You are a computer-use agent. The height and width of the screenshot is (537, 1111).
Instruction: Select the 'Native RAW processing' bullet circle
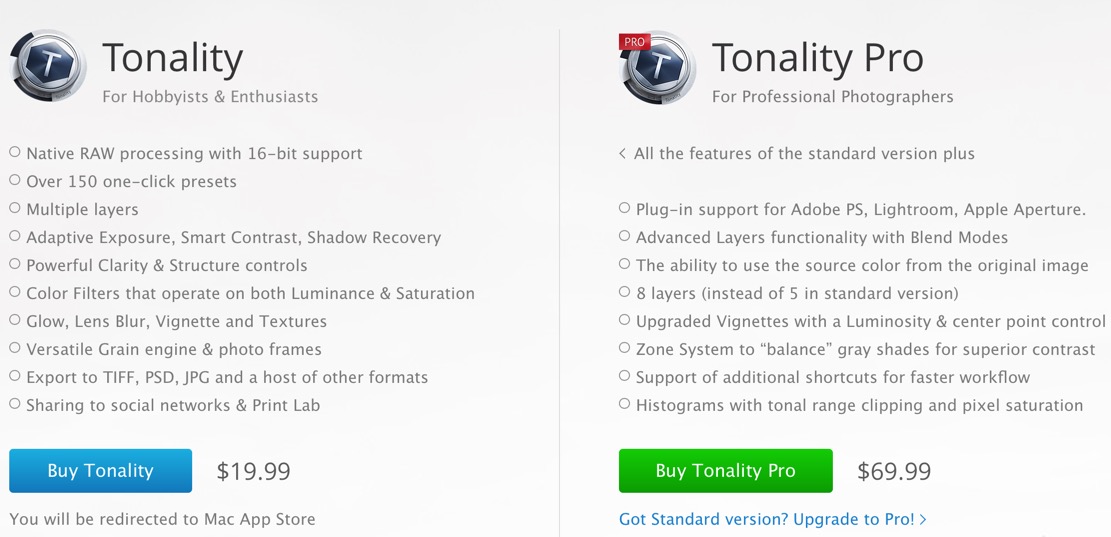pos(15,152)
